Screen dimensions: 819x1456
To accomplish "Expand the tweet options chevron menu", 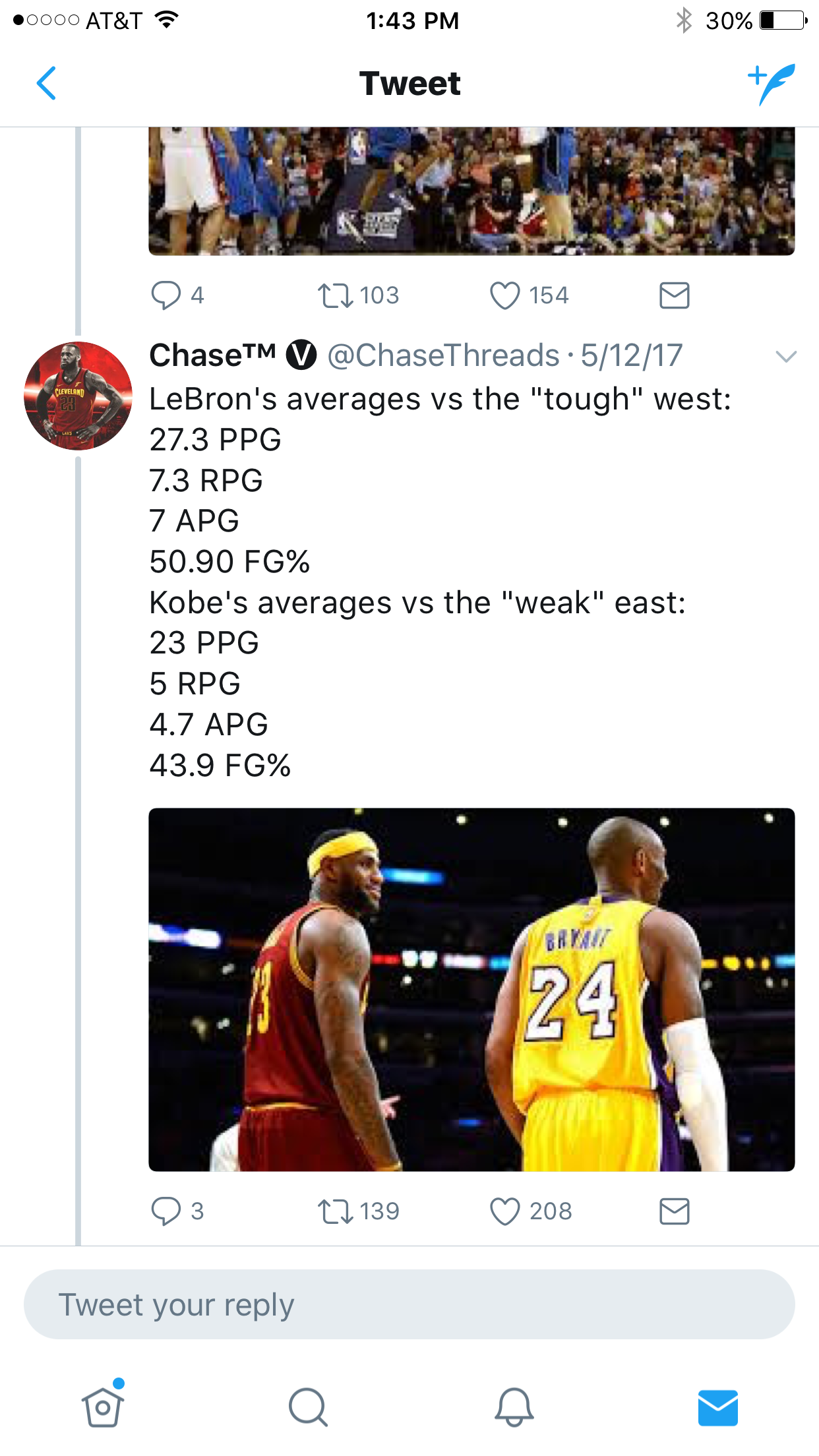I will [x=786, y=357].
